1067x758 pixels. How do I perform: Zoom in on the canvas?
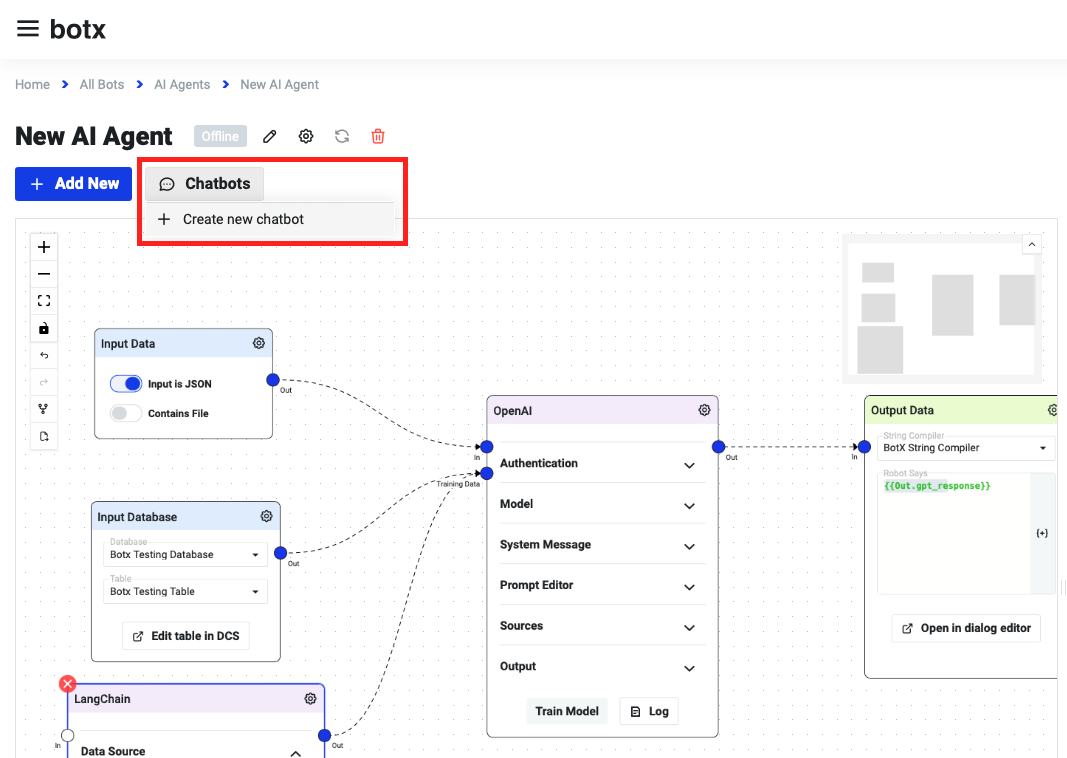coord(44,247)
